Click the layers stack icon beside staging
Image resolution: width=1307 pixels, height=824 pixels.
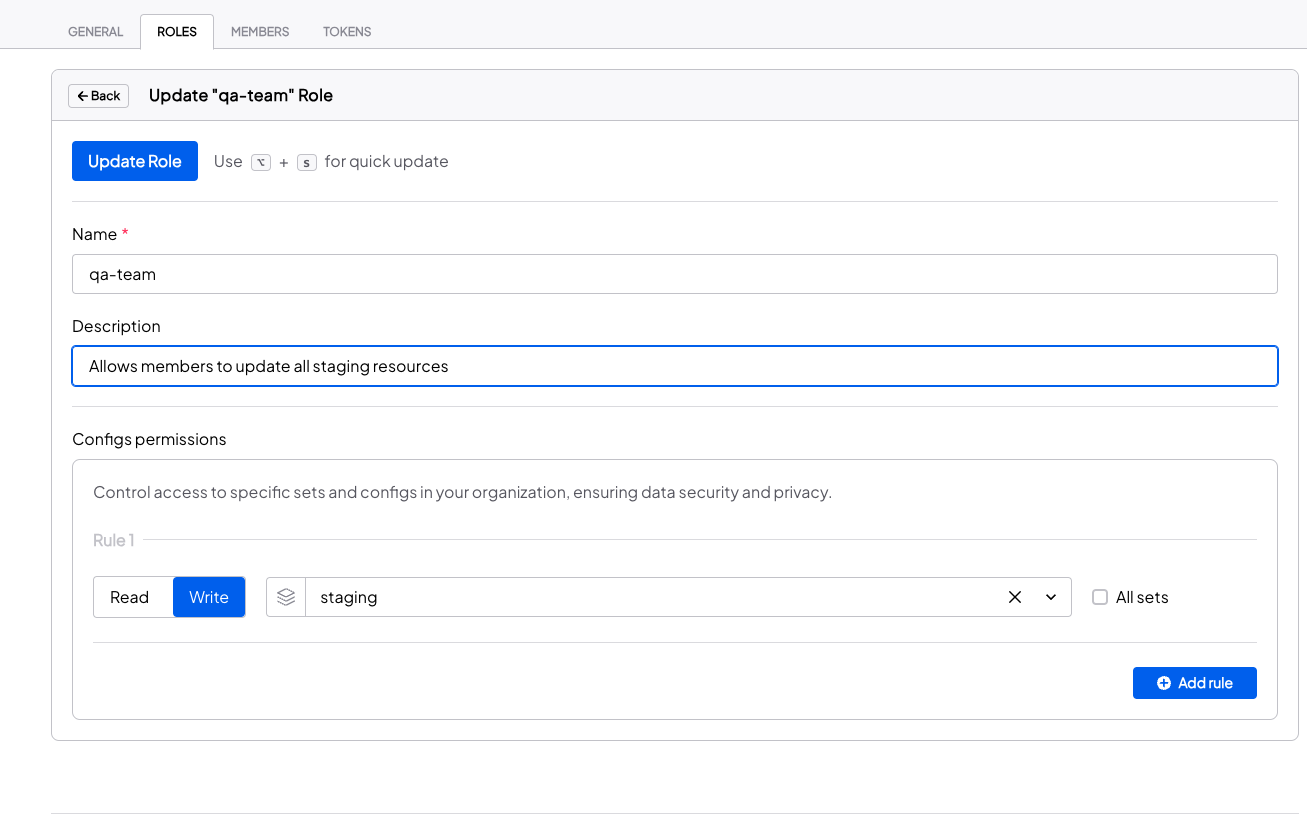tap(286, 597)
